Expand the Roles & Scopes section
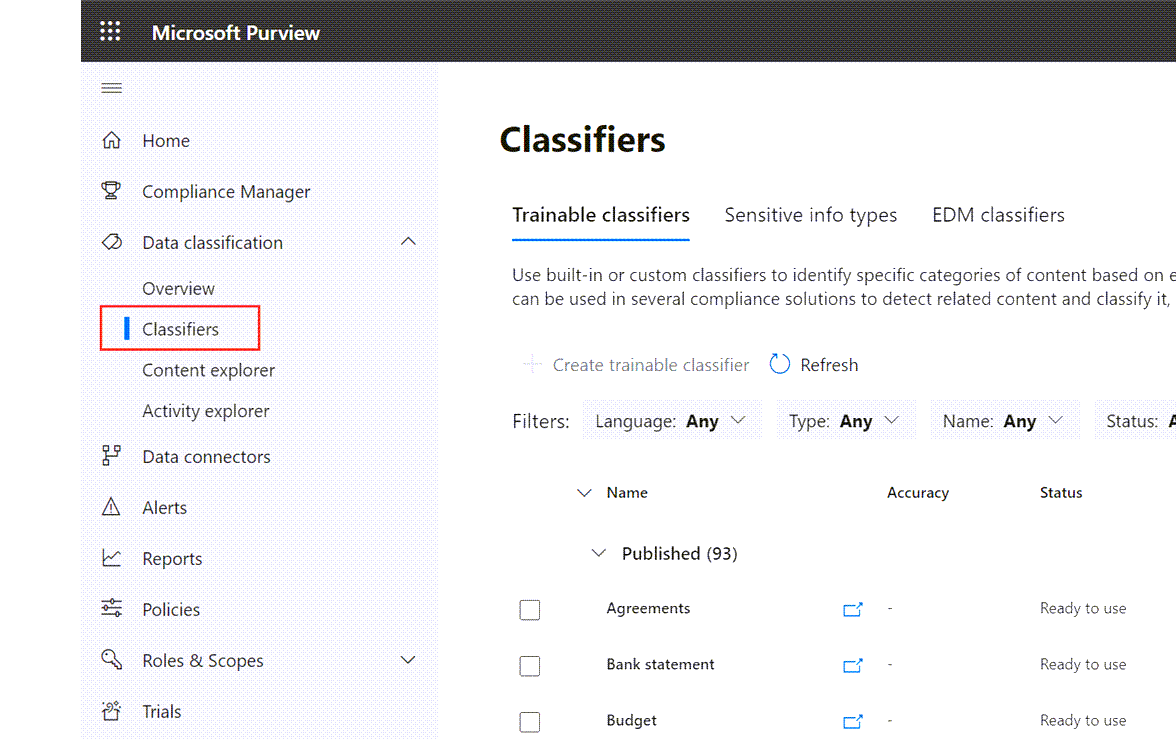 [408, 660]
